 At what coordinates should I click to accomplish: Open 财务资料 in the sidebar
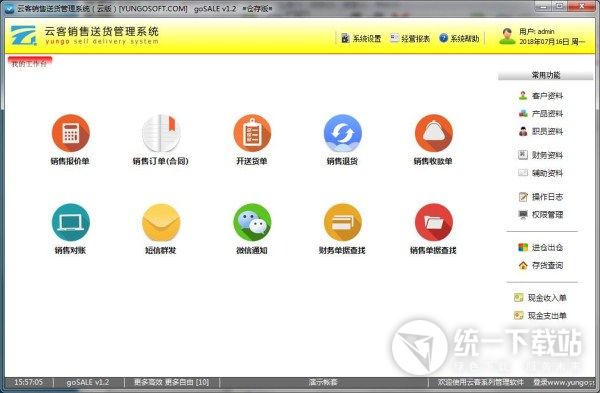[540, 155]
